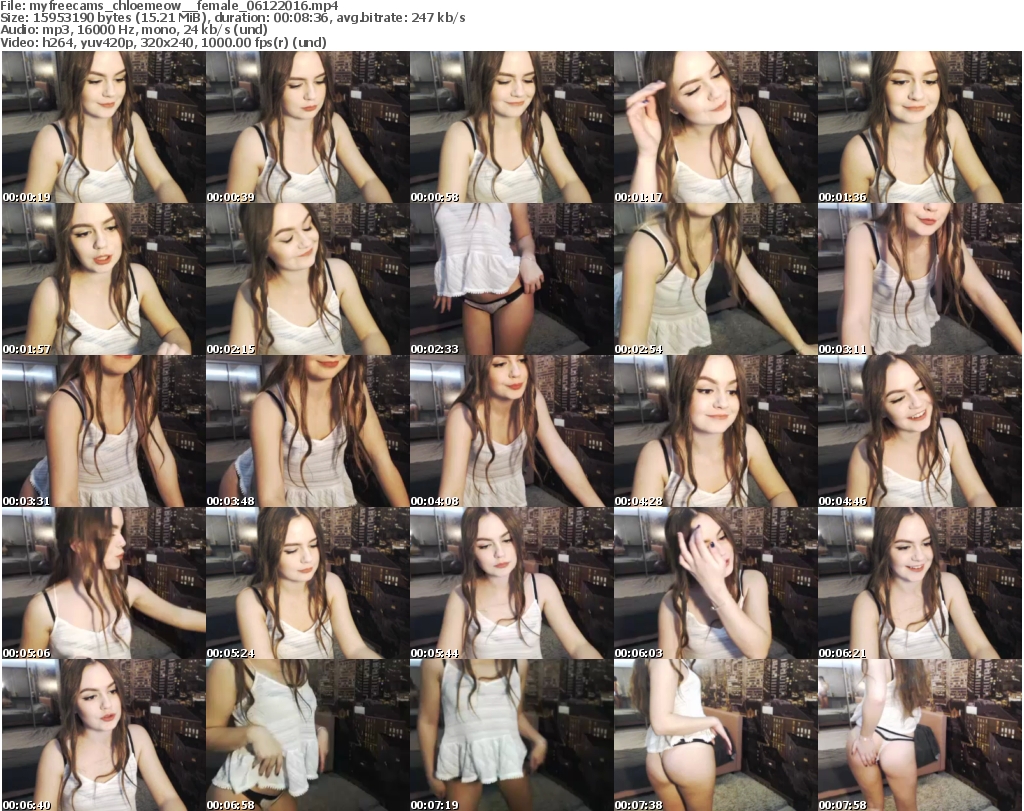Click the frame at 00:06:58

pos(308,735)
